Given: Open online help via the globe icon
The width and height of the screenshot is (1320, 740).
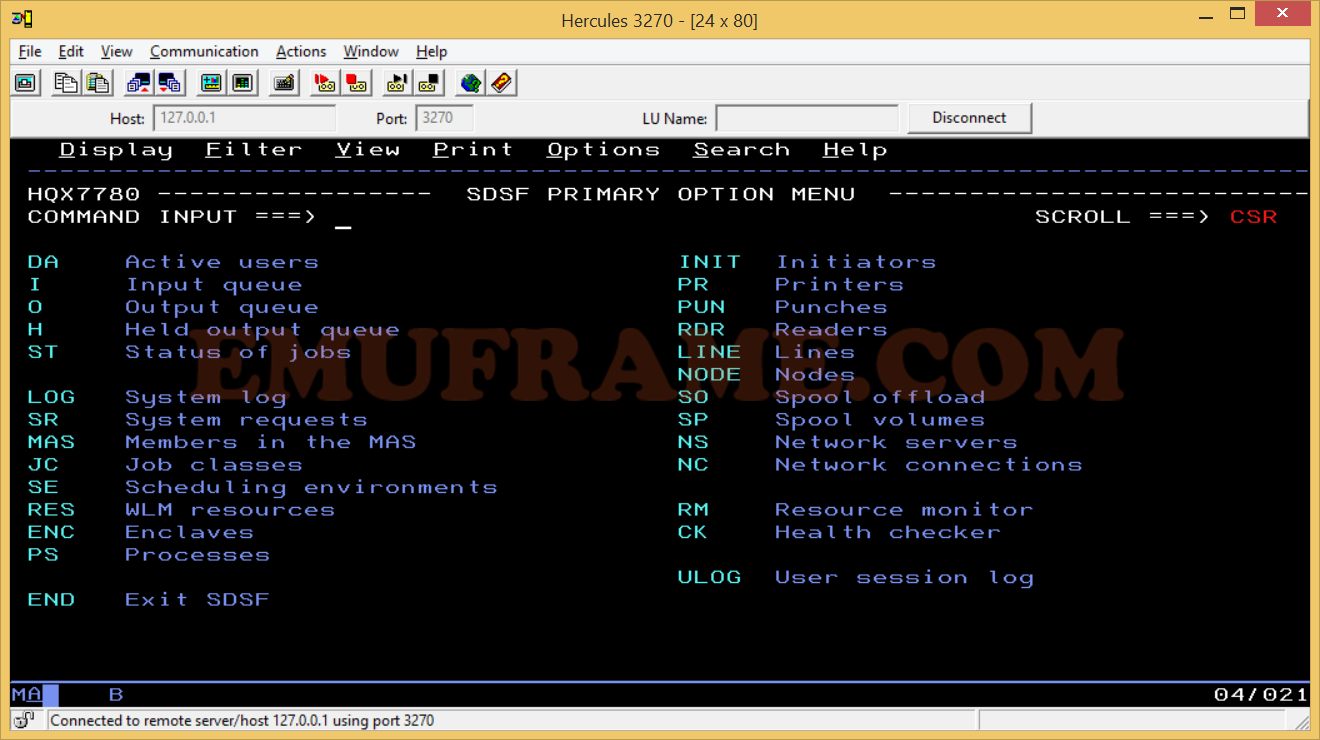Looking at the screenshot, I should [x=470, y=82].
